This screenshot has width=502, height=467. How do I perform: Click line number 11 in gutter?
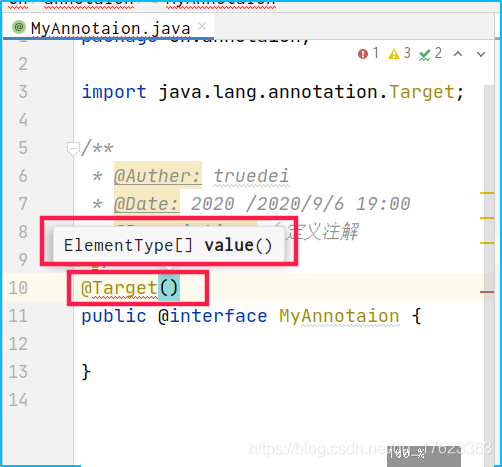[18, 316]
